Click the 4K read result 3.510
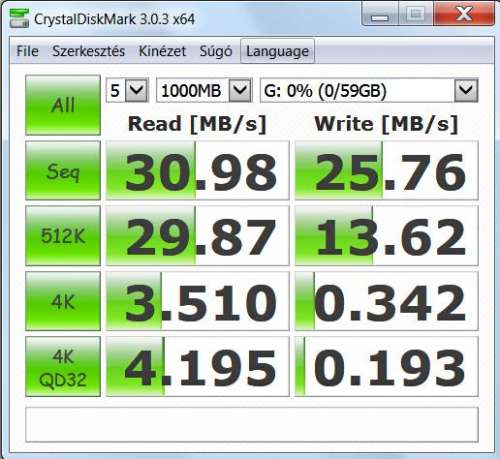The width and height of the screenshot is (500, 459). 197,301
